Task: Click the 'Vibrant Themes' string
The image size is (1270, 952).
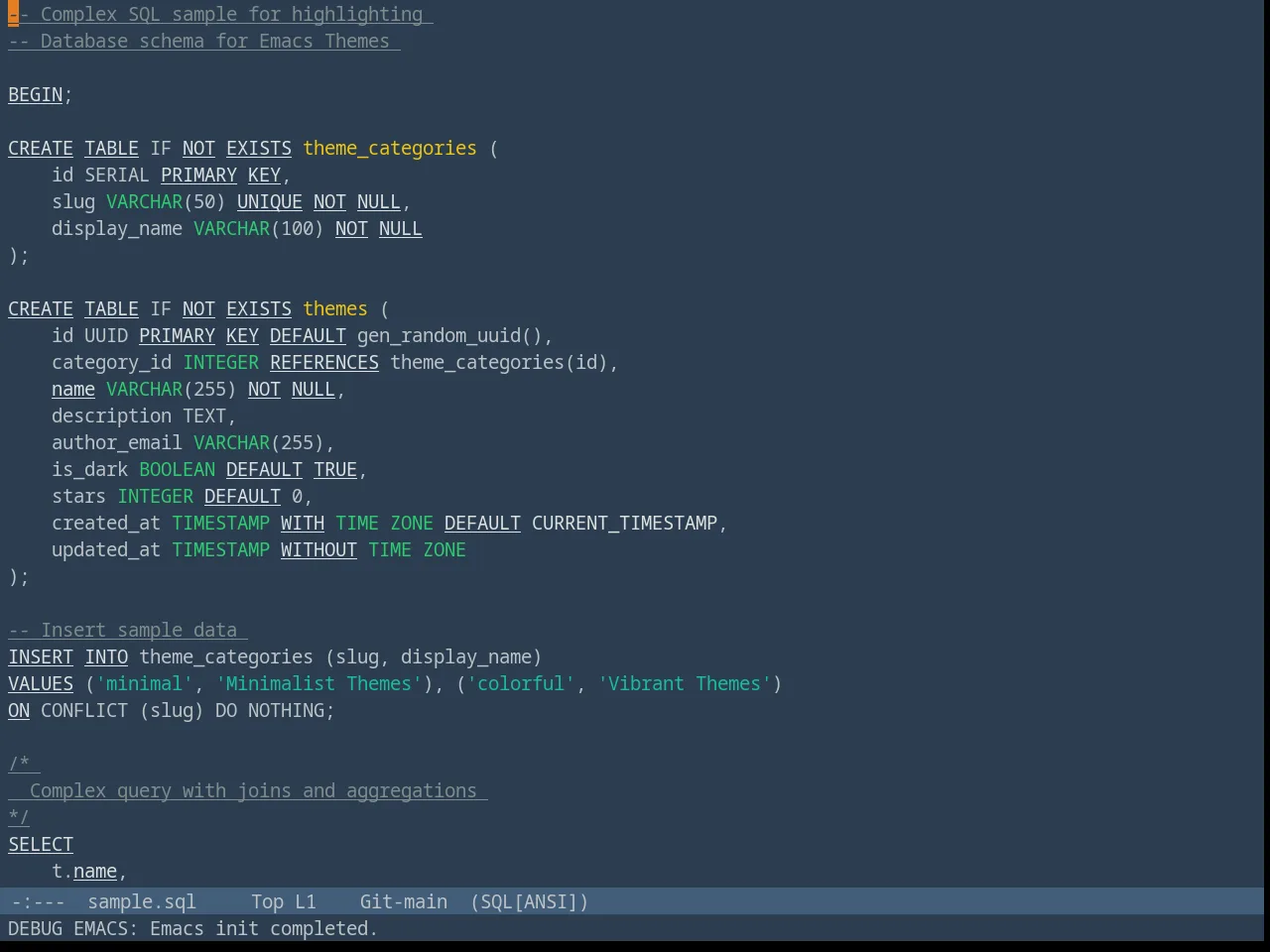Action: coord(685,684)
